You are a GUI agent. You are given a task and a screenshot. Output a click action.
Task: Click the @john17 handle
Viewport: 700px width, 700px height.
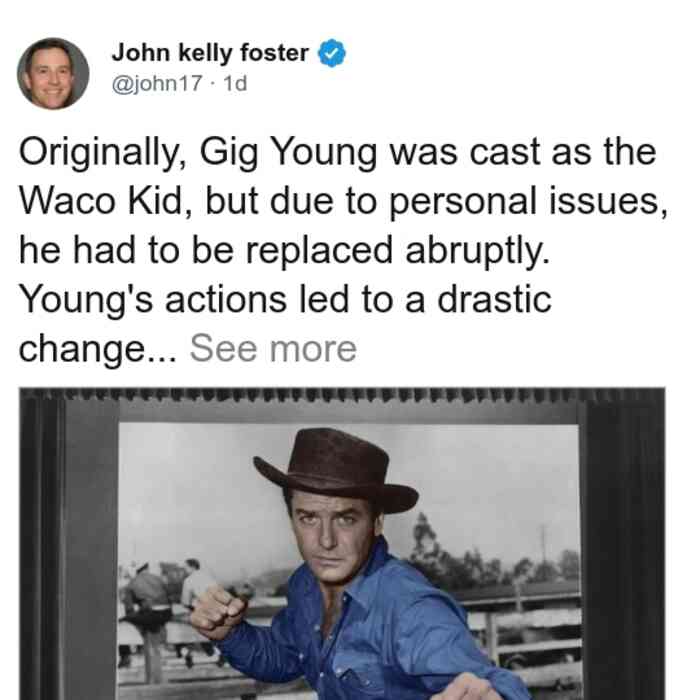(157, 83)
